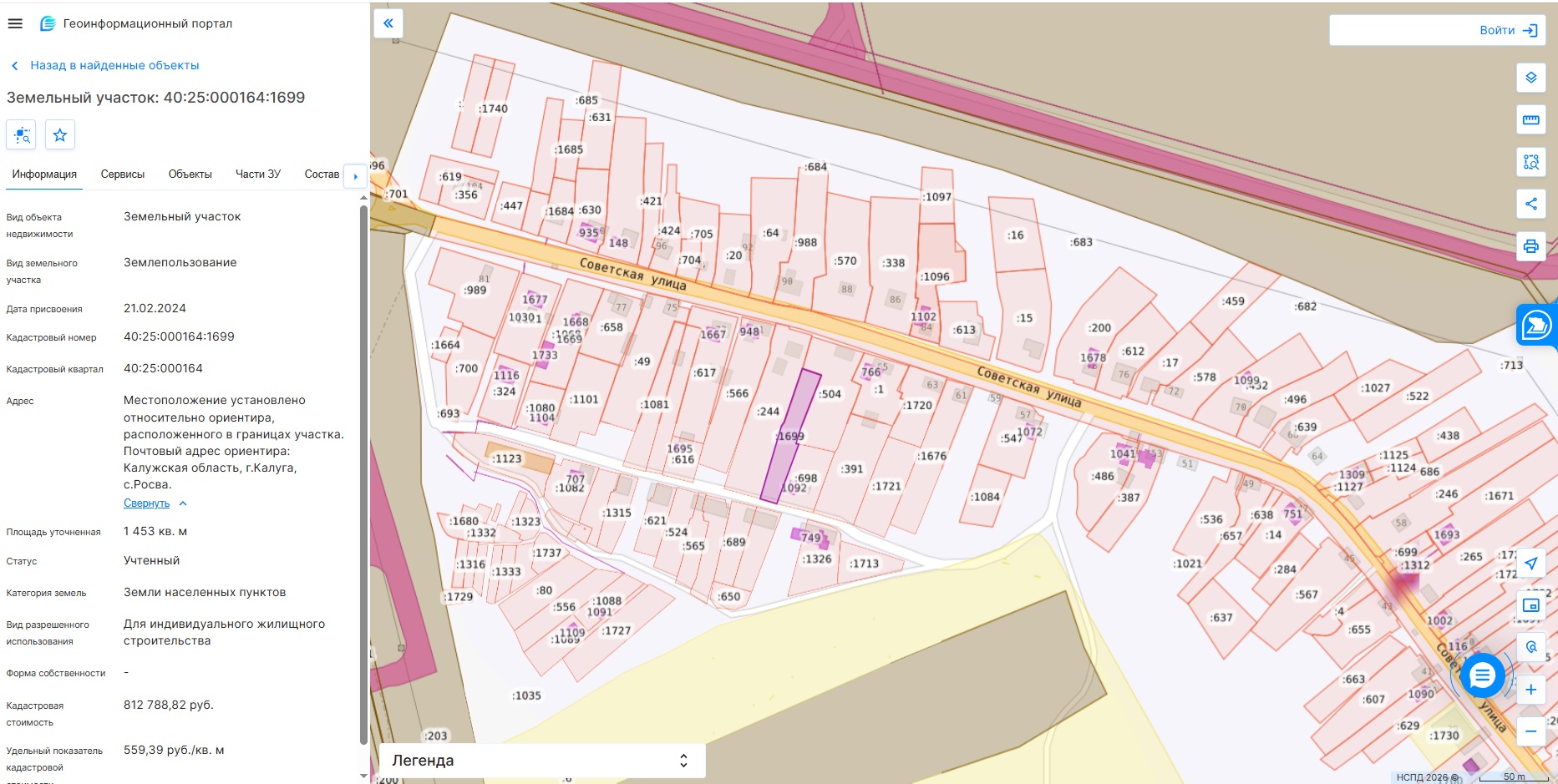Viewport: 1558px width, 784px height.
Task: Open the map layers panel
Action: [x=1530, y=78]
